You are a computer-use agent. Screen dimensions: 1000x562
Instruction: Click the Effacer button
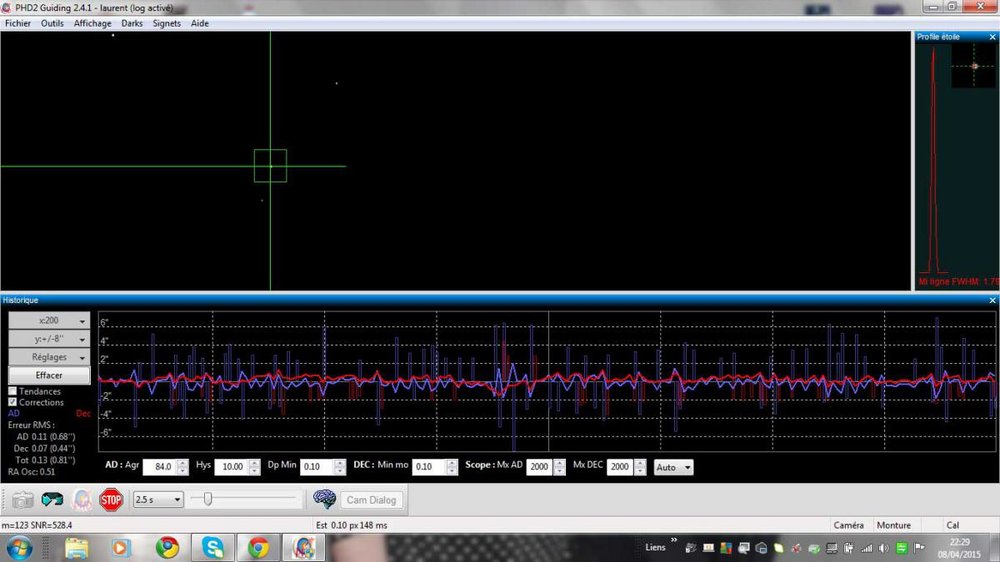(49, 375)
